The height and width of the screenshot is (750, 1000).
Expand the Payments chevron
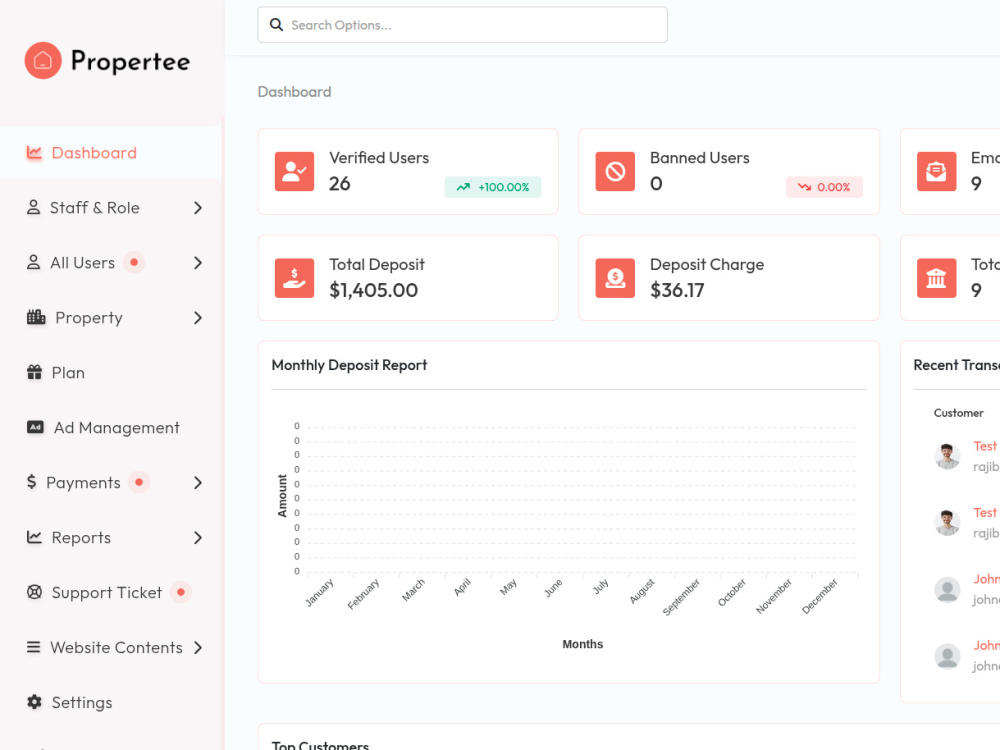[198, 483]
